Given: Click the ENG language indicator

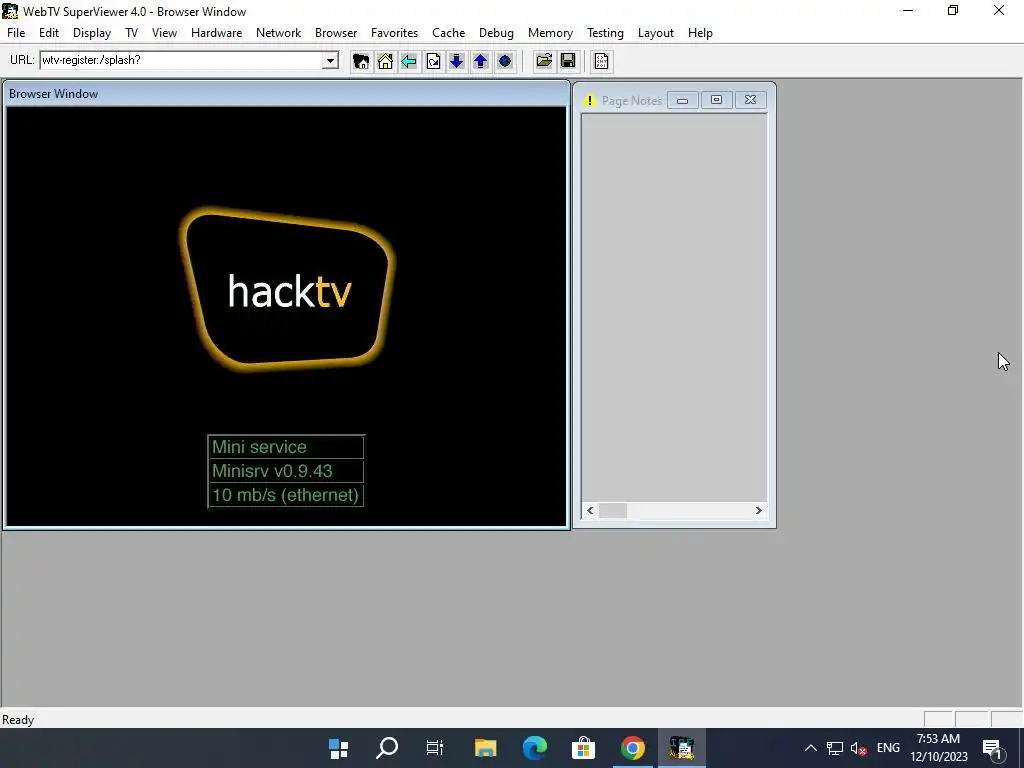Looking at the screenshot, I should (x=888, y=748).
